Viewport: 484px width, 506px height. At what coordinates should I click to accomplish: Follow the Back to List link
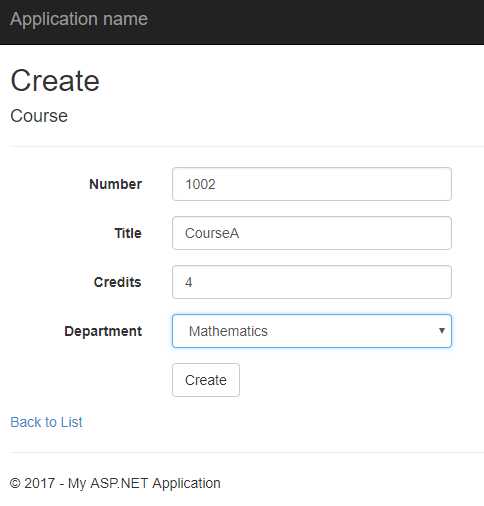(x=46, y=422)
